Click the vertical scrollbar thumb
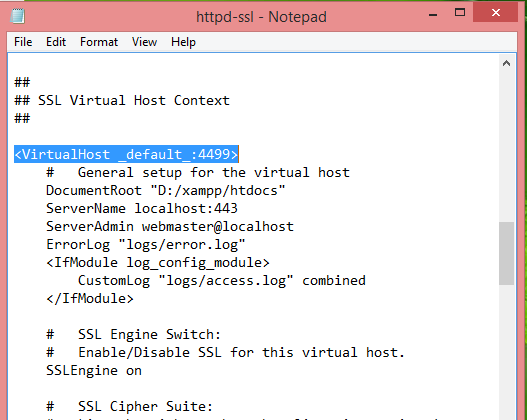Screen dimensions: 527x420 pos(506,253)
